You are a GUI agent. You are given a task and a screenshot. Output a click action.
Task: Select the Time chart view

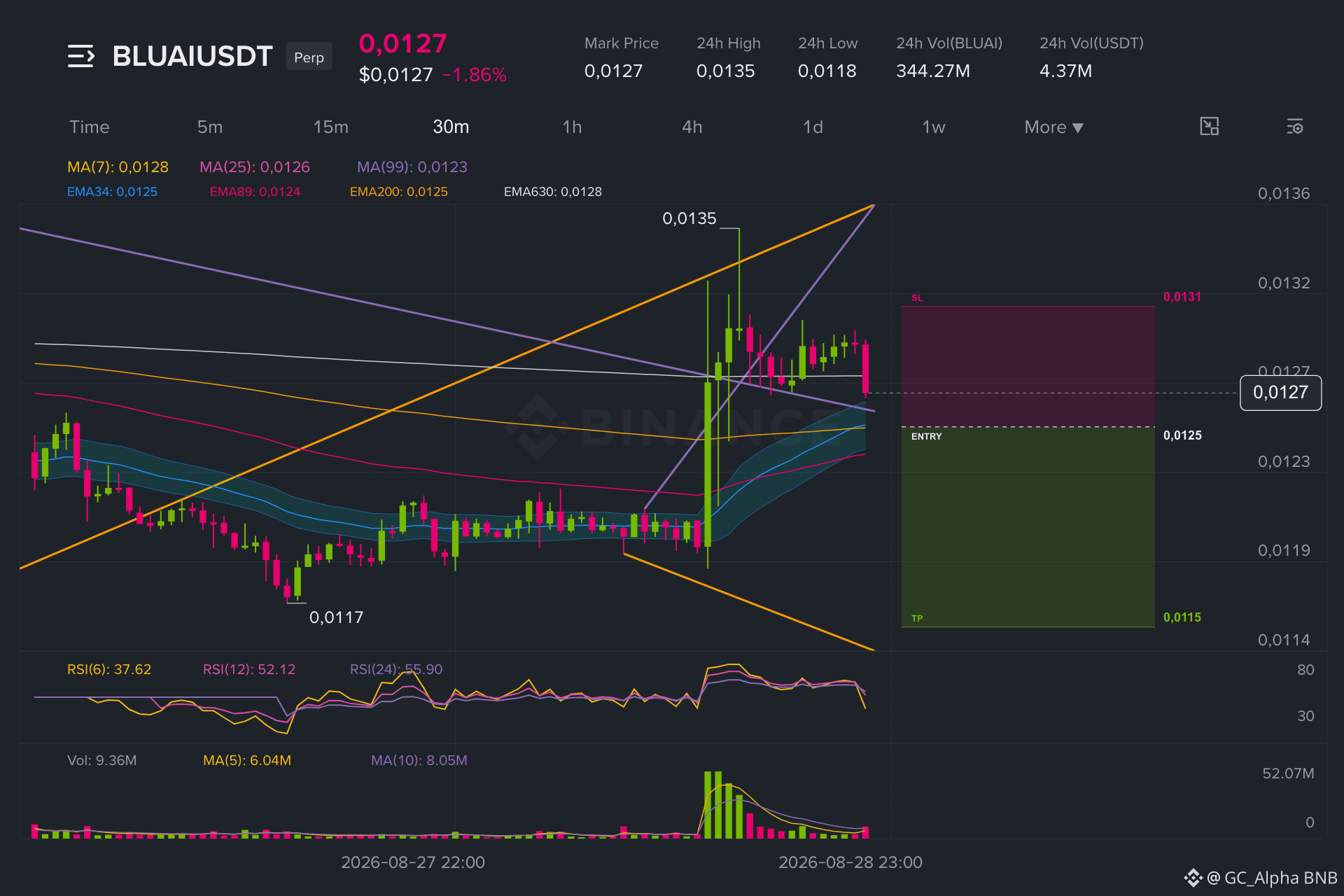pyautogui.click(x=90, y=127)
